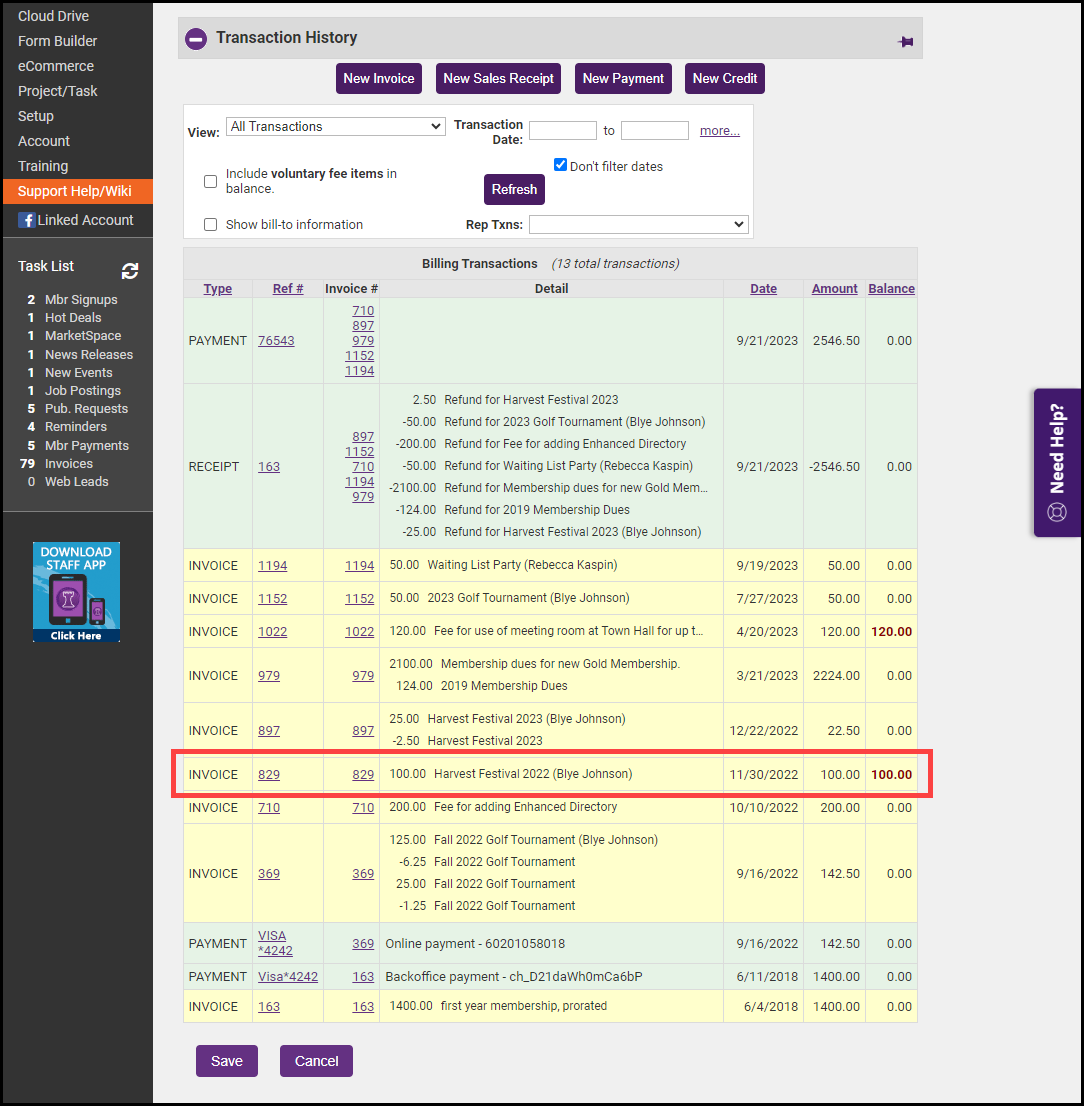The image size is (1084, 1106).
Task: Sort transactions by Date column
Action: pyautogui.click(x=763, y=289)
